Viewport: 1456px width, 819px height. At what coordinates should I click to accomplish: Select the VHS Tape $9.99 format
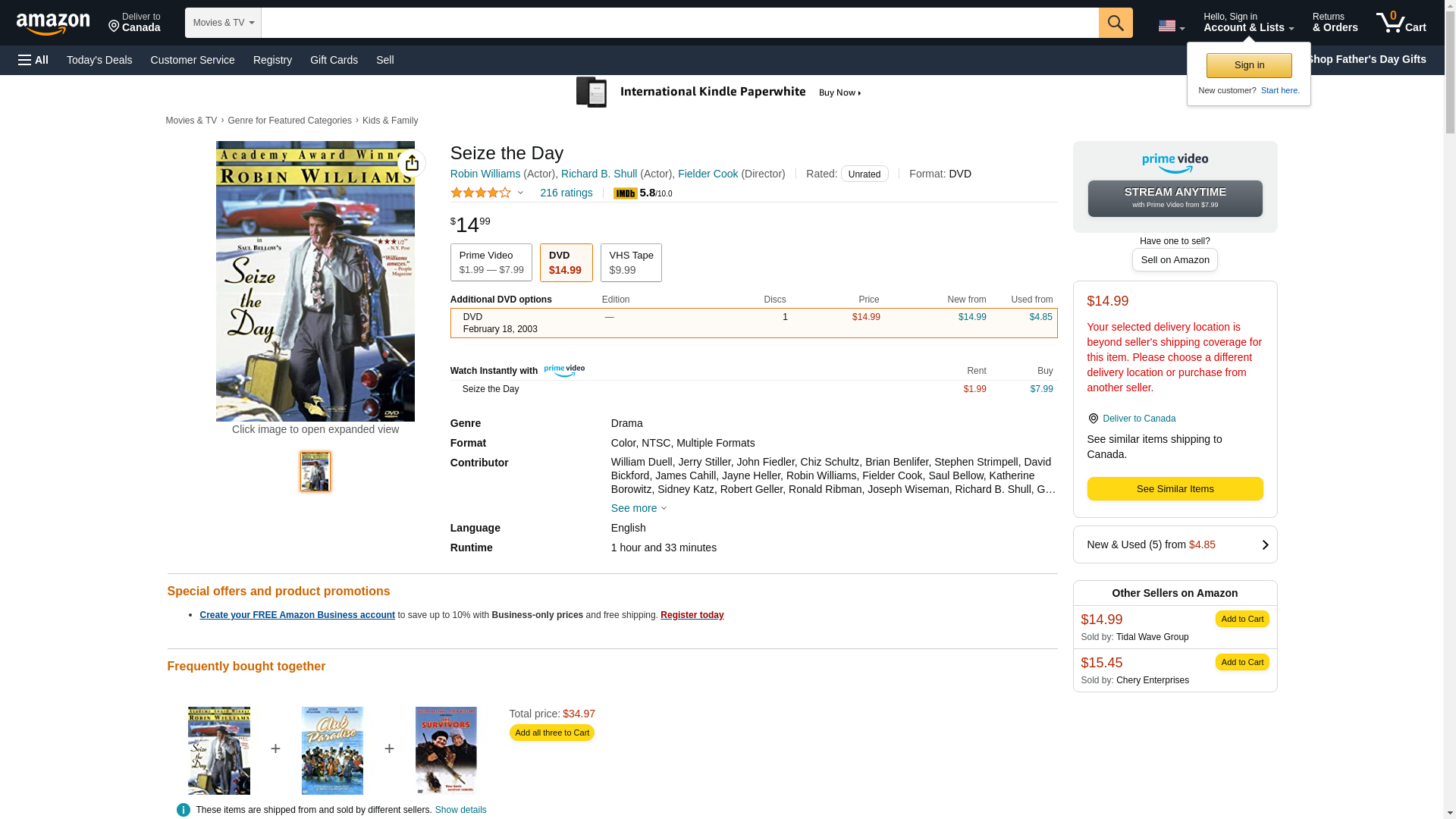631,262
